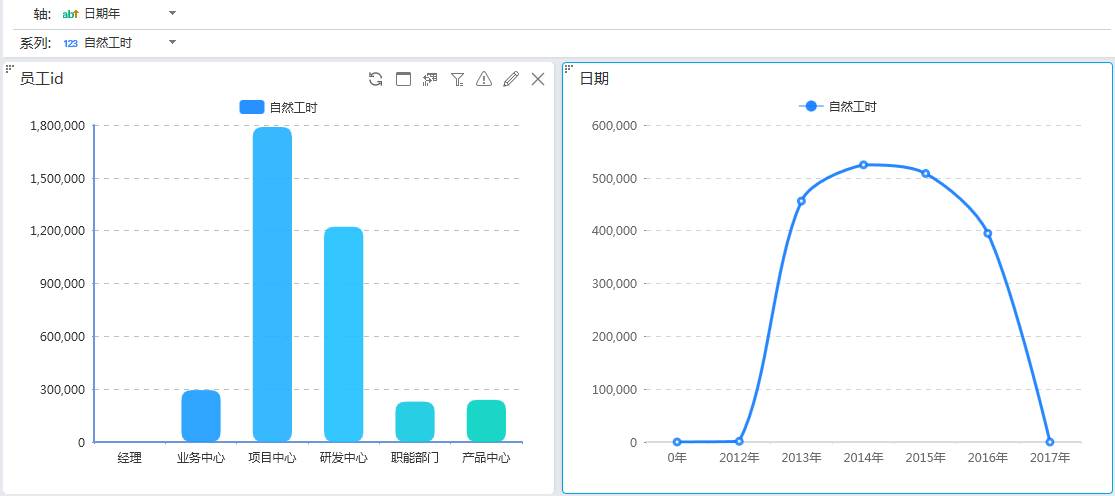This screenshot has width=1115, height=496.
Task: Click the 系列: label
Action: coord(36,43)
